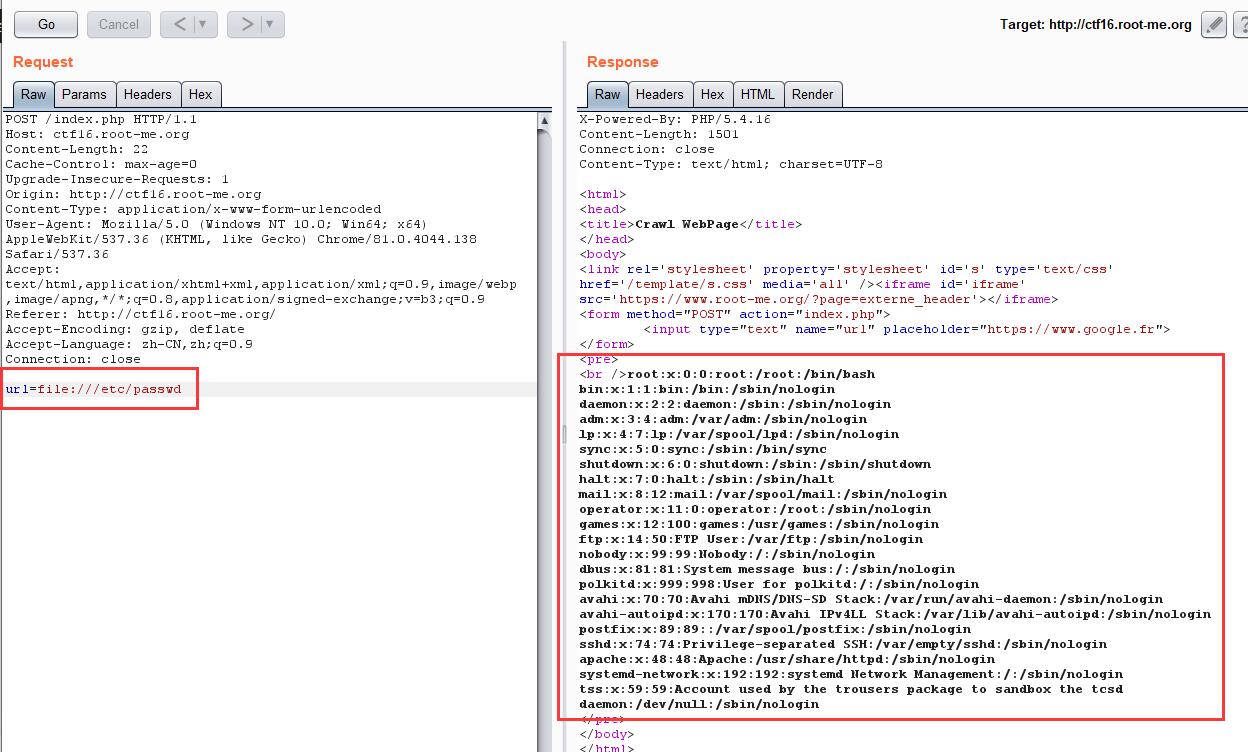The width and height of the screenshot is (1248, 752).
Task: Click the postfix:x:89:89 passwd entry
Action: click(775, 629)
